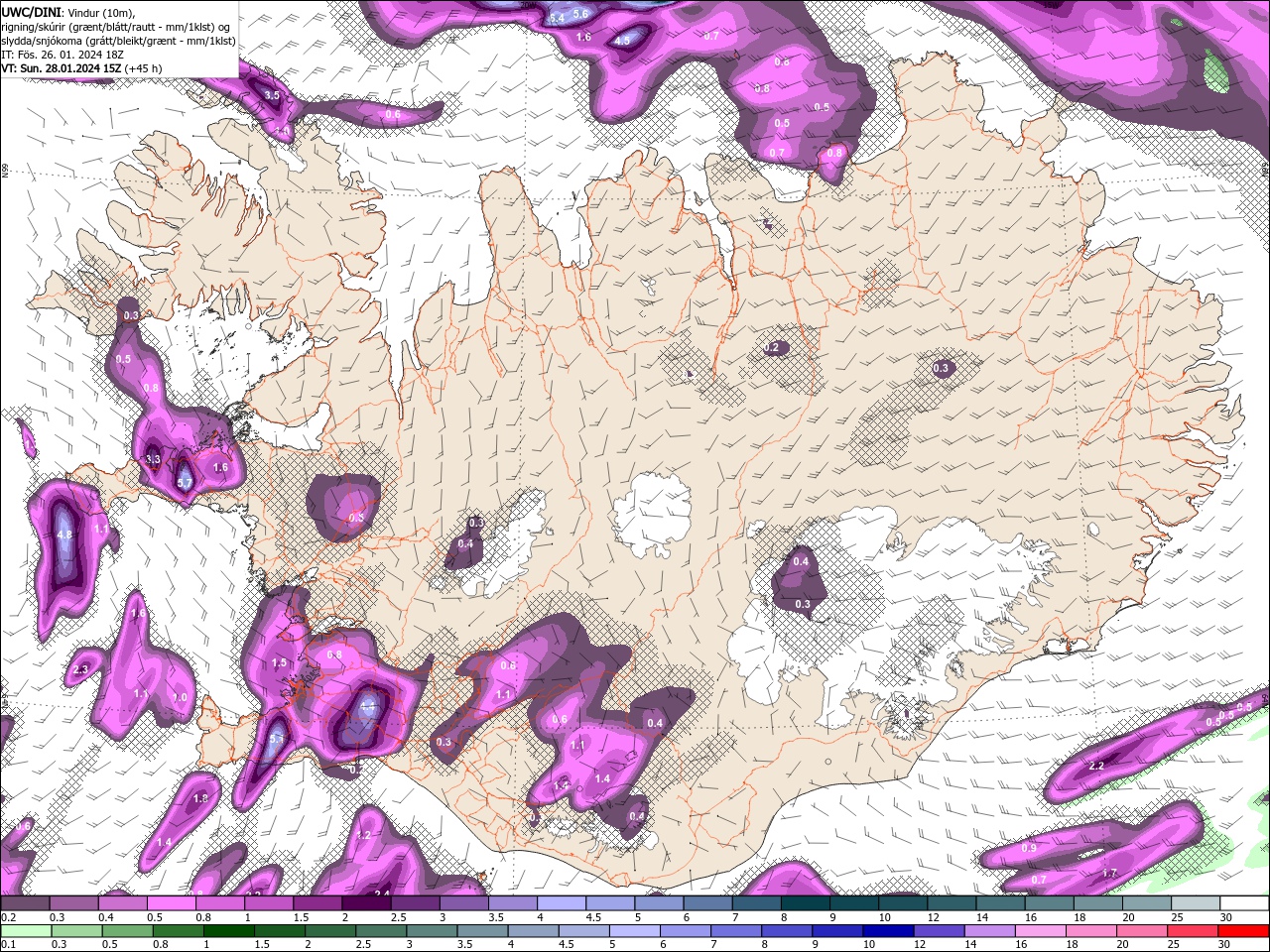This screenshot has width=1270, height=952.
Task: Click the 3.3 snowfall value on the map
Action: tap(153, 460)
